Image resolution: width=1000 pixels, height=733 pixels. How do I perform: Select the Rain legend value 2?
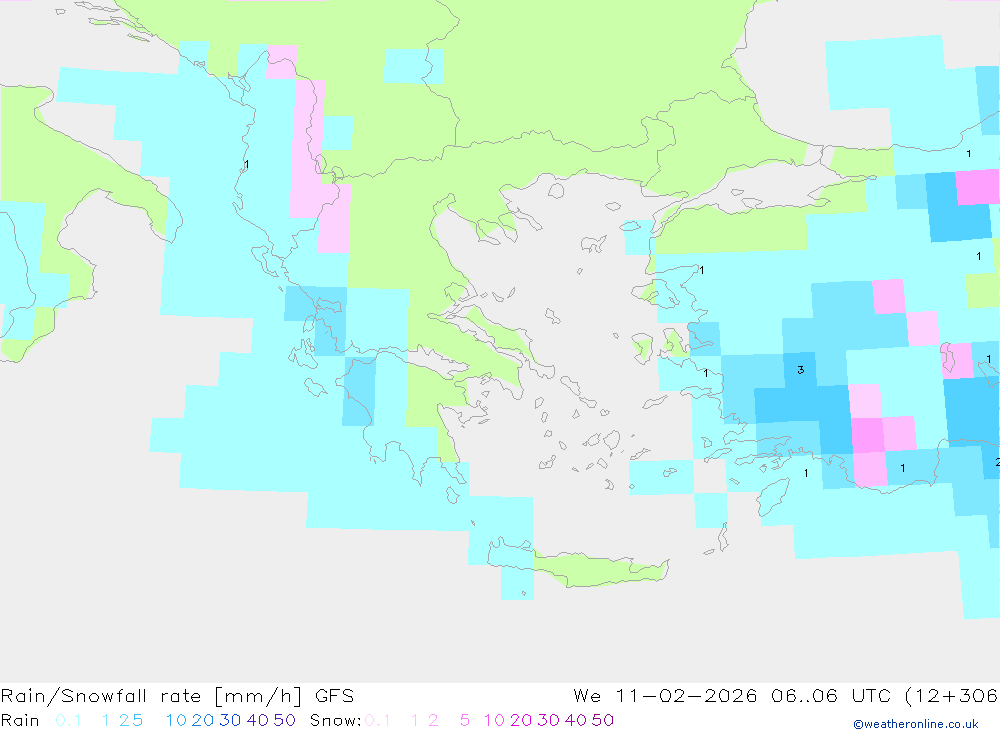coord(124,720)
